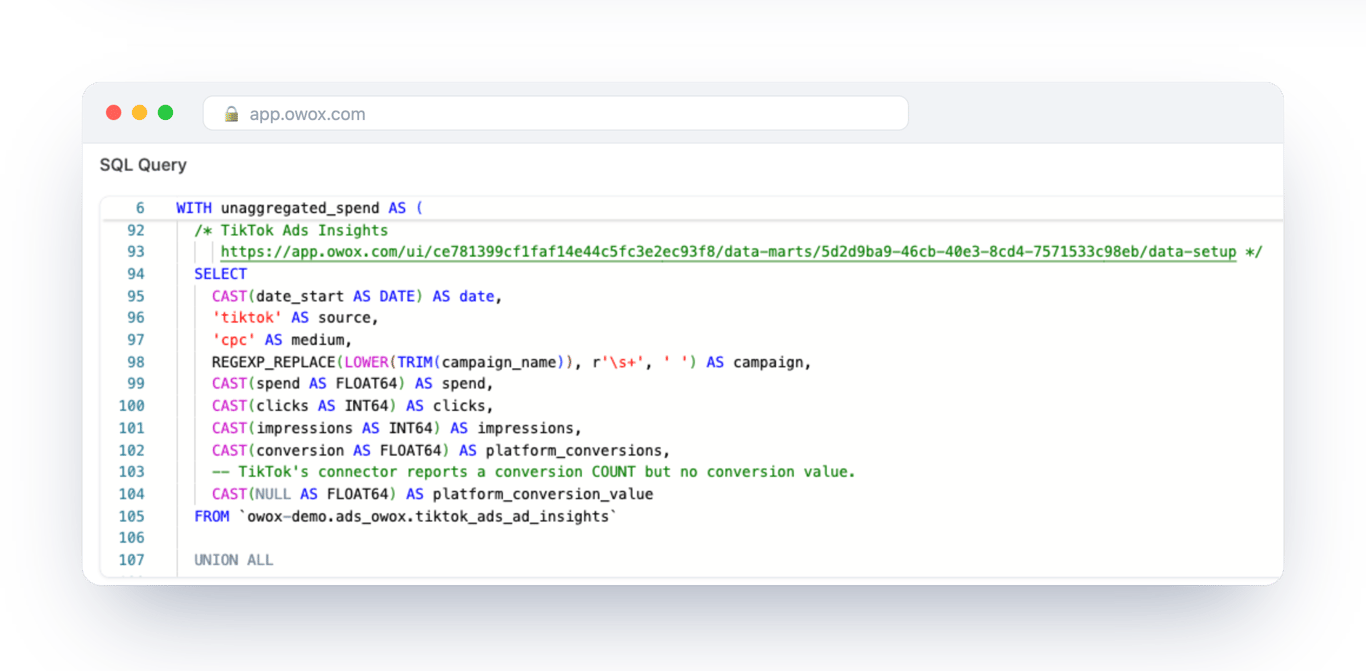Viewport: 1366px width, 671px height.
Task: Click 'WITH unaggregated_spend AS (' sticky line
Action: (300, 208)
